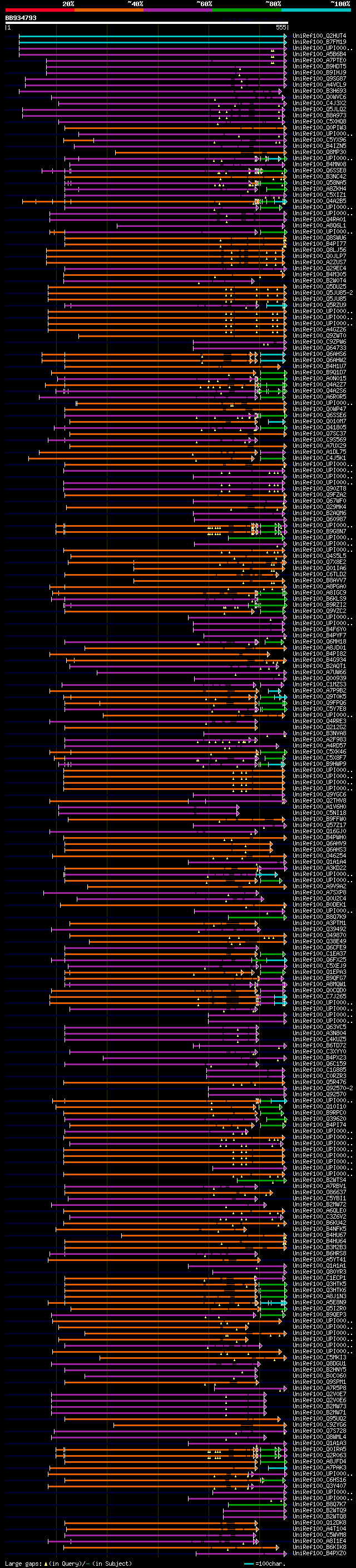The image size is (356, 1568).
Task: Select label UniRef100_Q4A2Z7
Action: coord(319,385)
